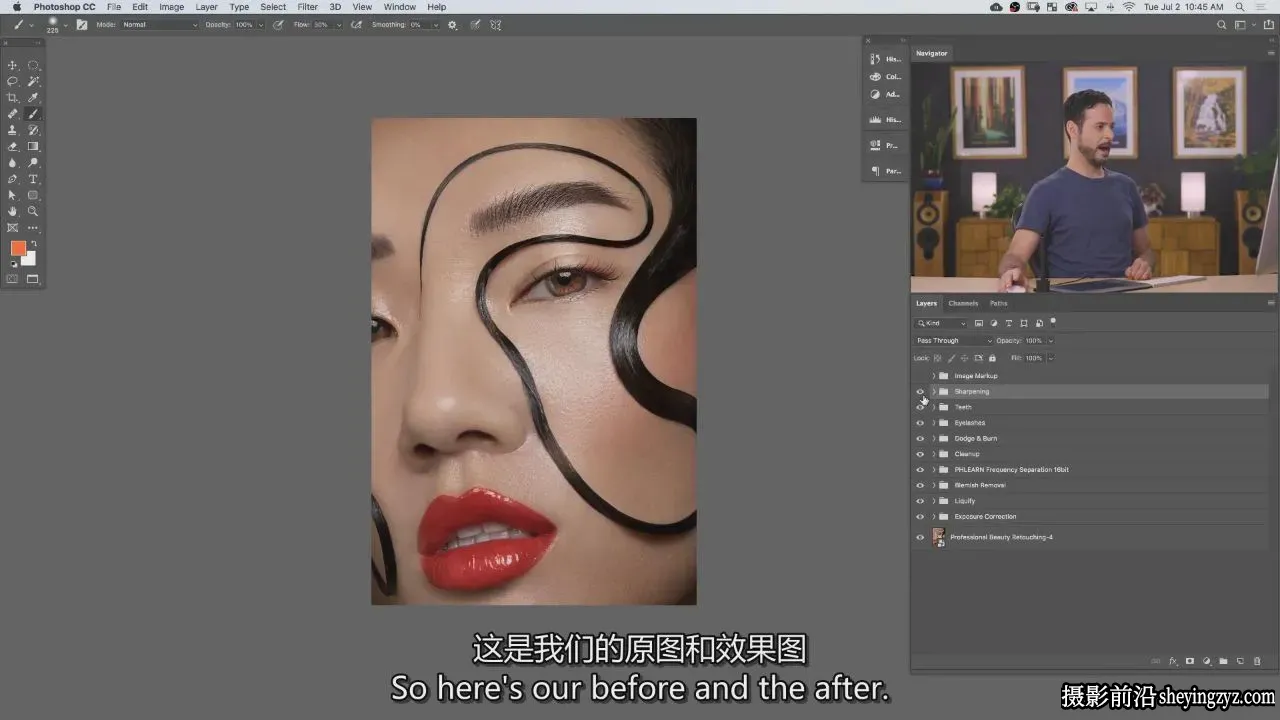Select the Hand tool
This screenshot has height=720, width=1280.
(13, 211)
